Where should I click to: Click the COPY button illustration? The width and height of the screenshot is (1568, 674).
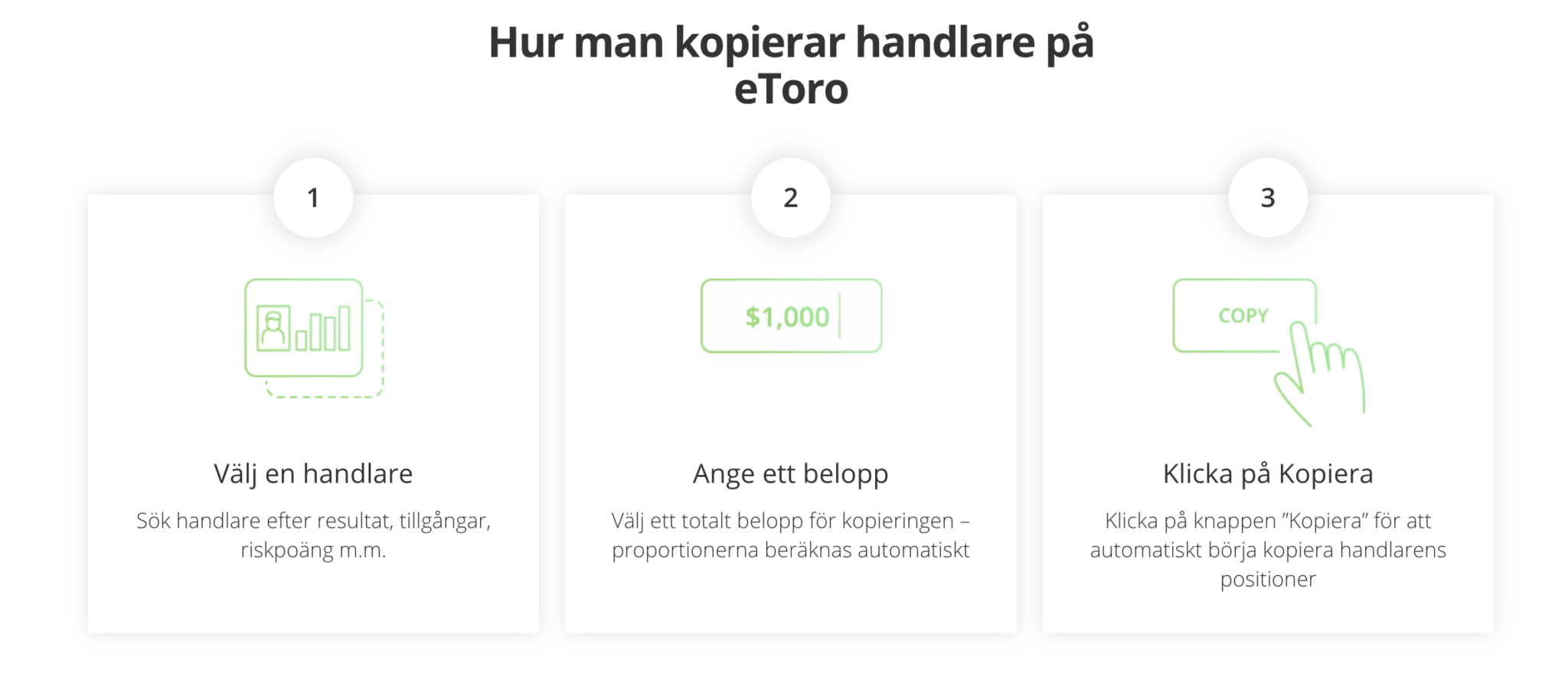[1244, 316]
